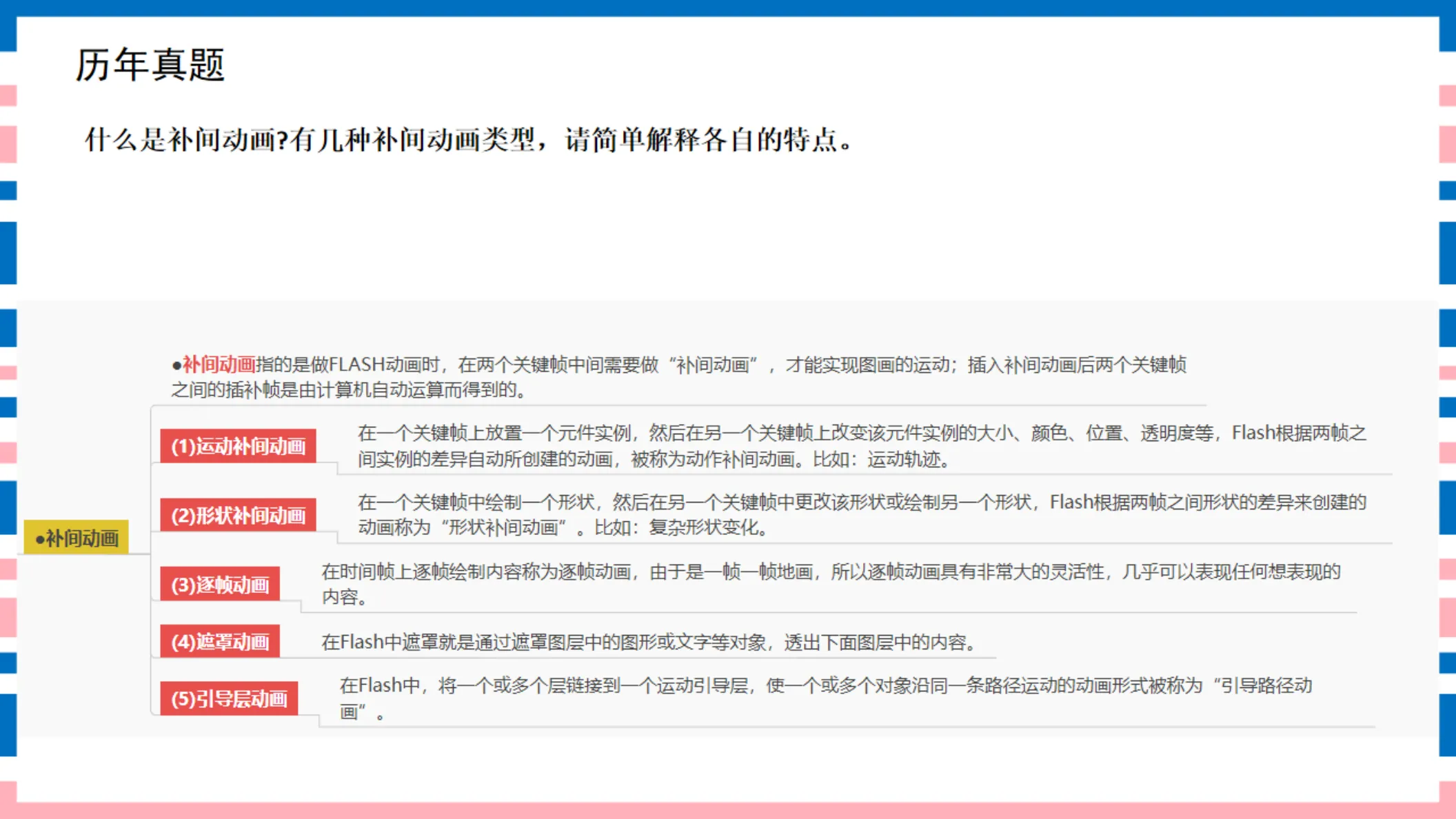Click the description starting 在一个关键帧上放置一个元件实例

(x=862, y=446)
